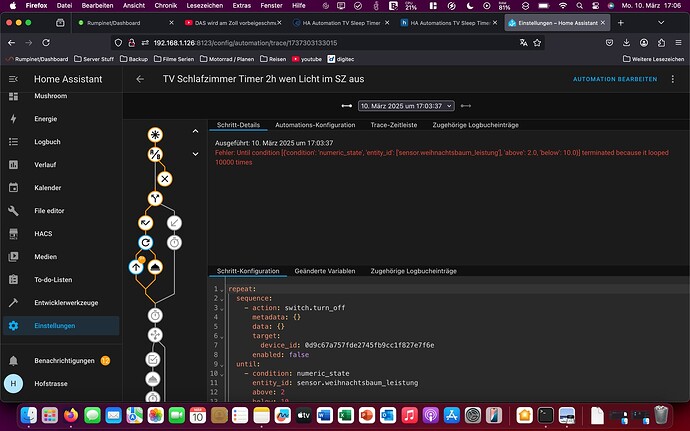Open Firefox downloads panel
The width and height of the screenshot is (690, 431).
coord(626,43)
